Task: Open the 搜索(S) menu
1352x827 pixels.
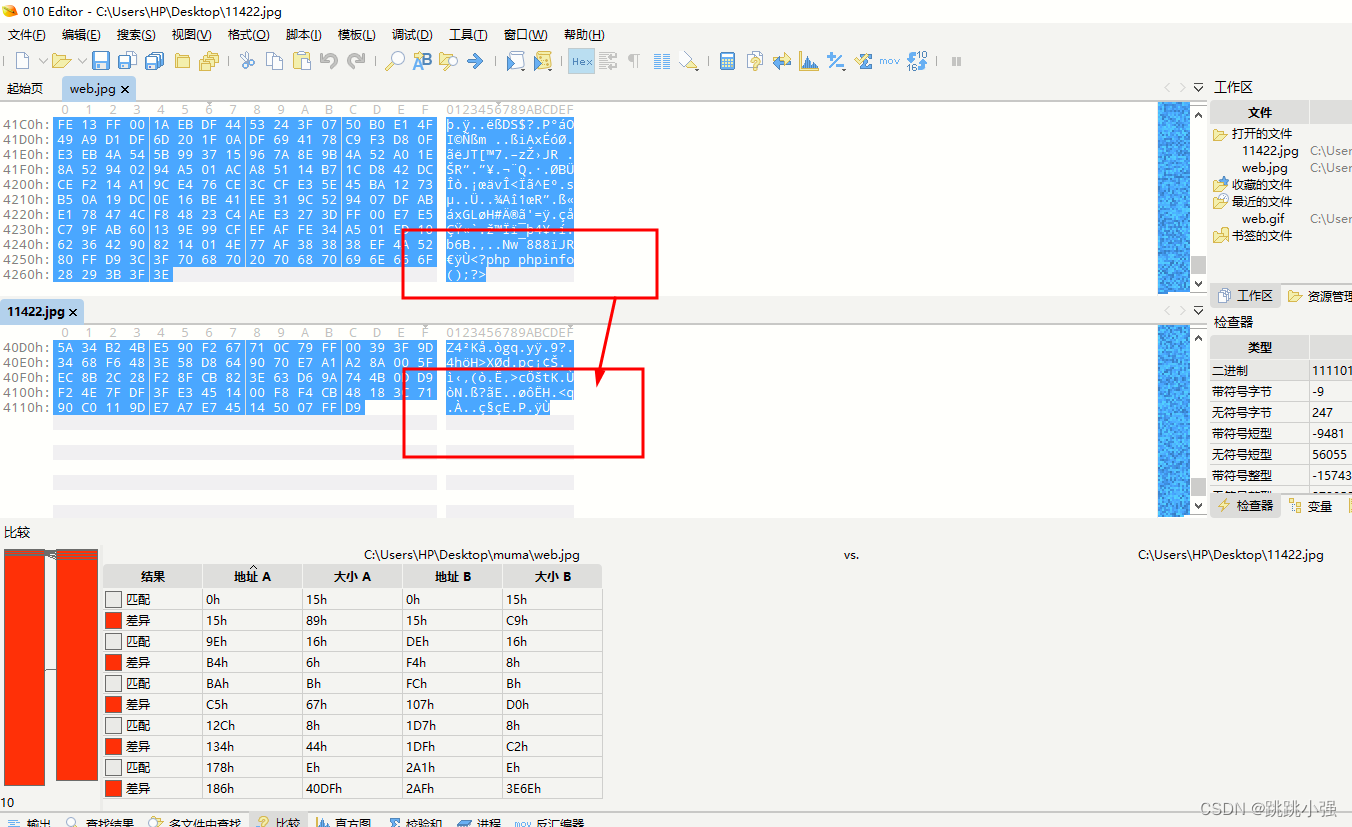Action: [x=136, y=35]
